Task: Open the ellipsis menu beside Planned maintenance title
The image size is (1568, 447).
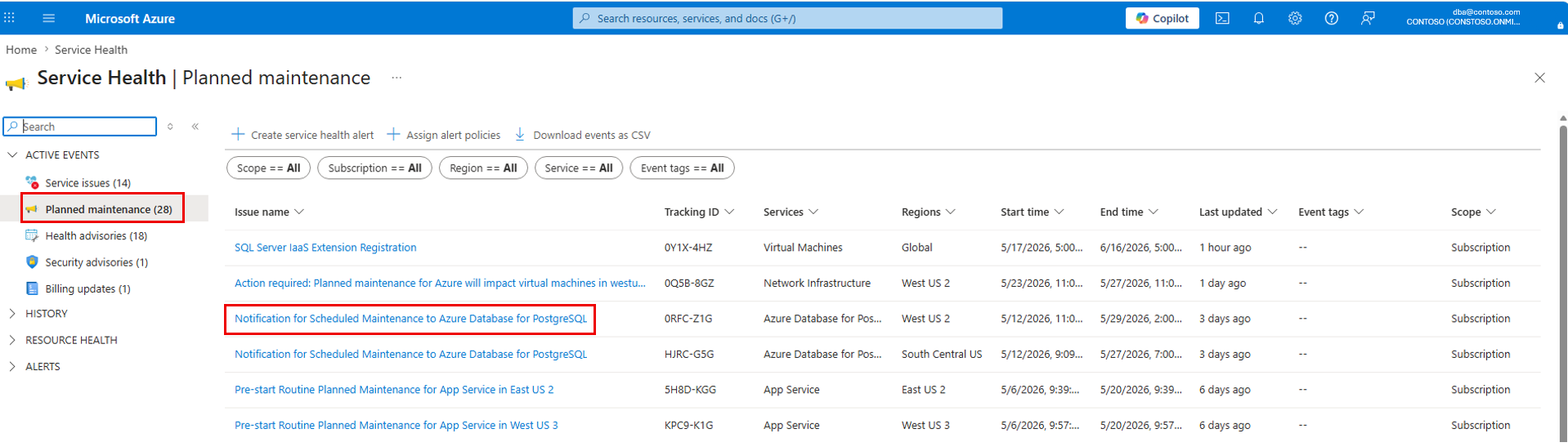Action: (396, 78)
